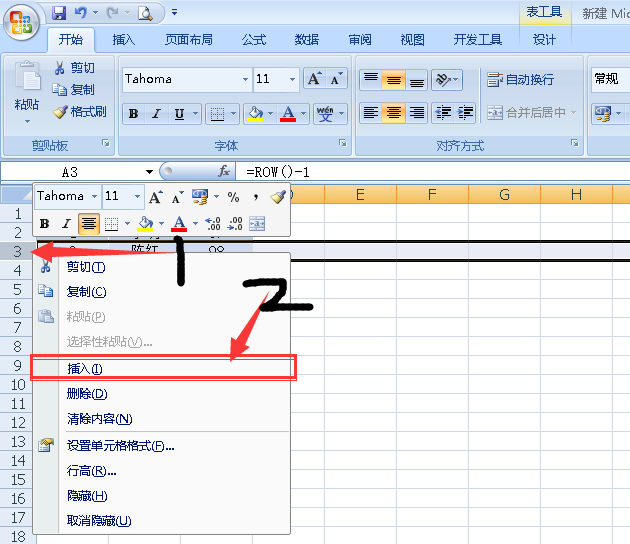
Task: Choose 删除(D) in context menu
Action: point(162,394)
